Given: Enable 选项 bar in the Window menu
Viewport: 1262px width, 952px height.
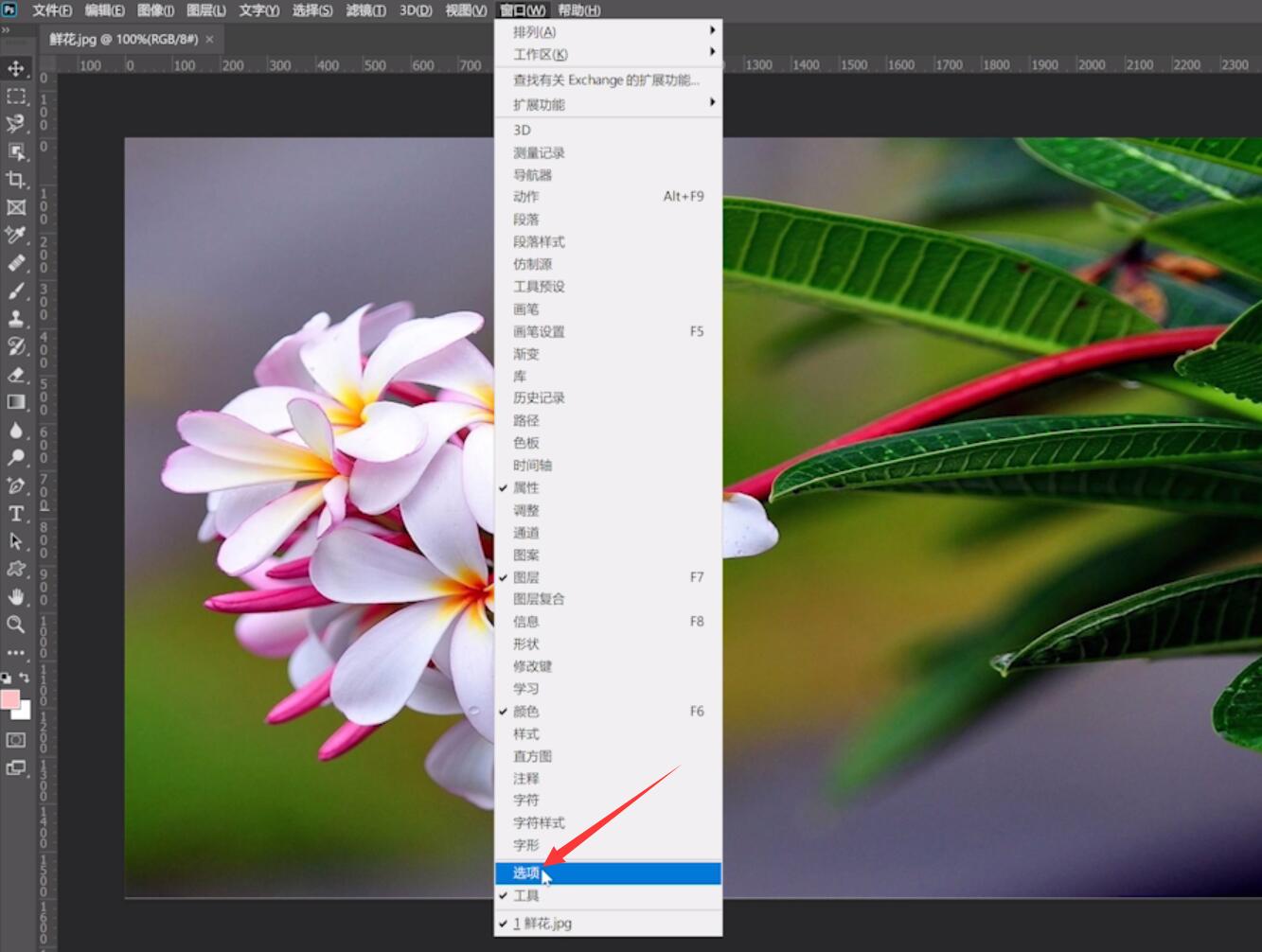Looking at the screenshot, I should [608, 873].
